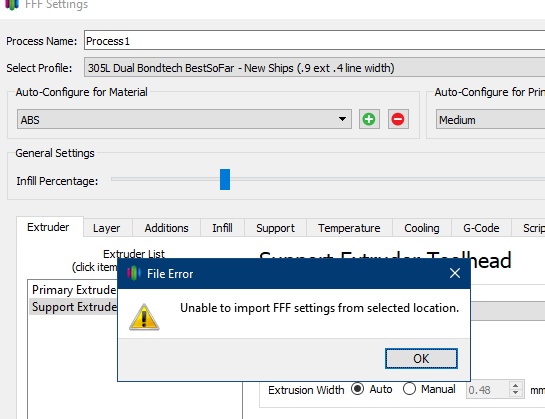Click the green add material icon
545x419 pixels.
tap(369, 119)
